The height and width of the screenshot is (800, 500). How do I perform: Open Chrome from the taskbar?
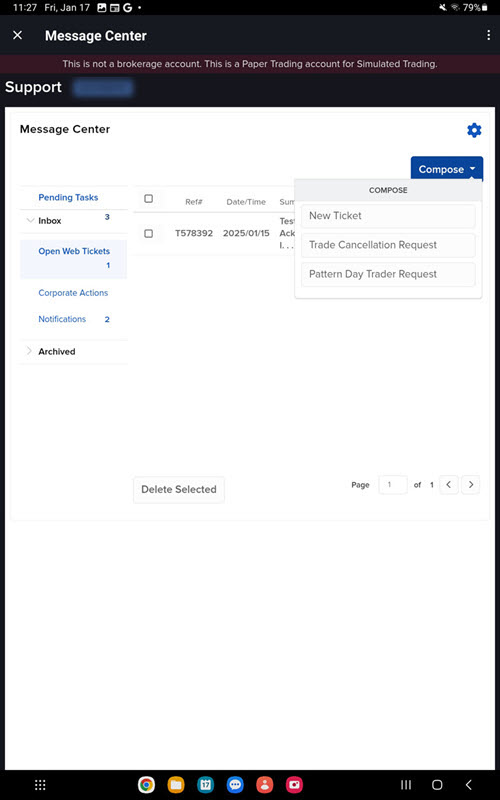pos(146,785)
